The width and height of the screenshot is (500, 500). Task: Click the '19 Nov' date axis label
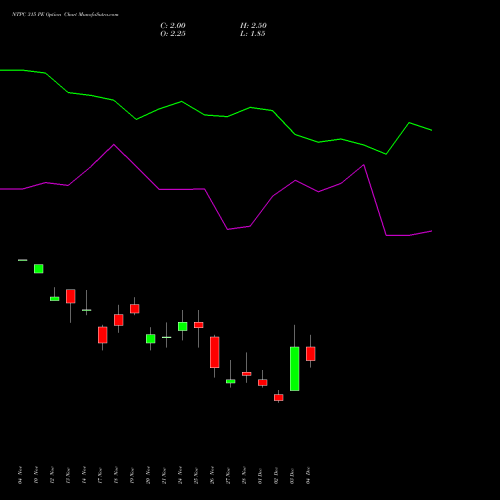tap(132, 475)
